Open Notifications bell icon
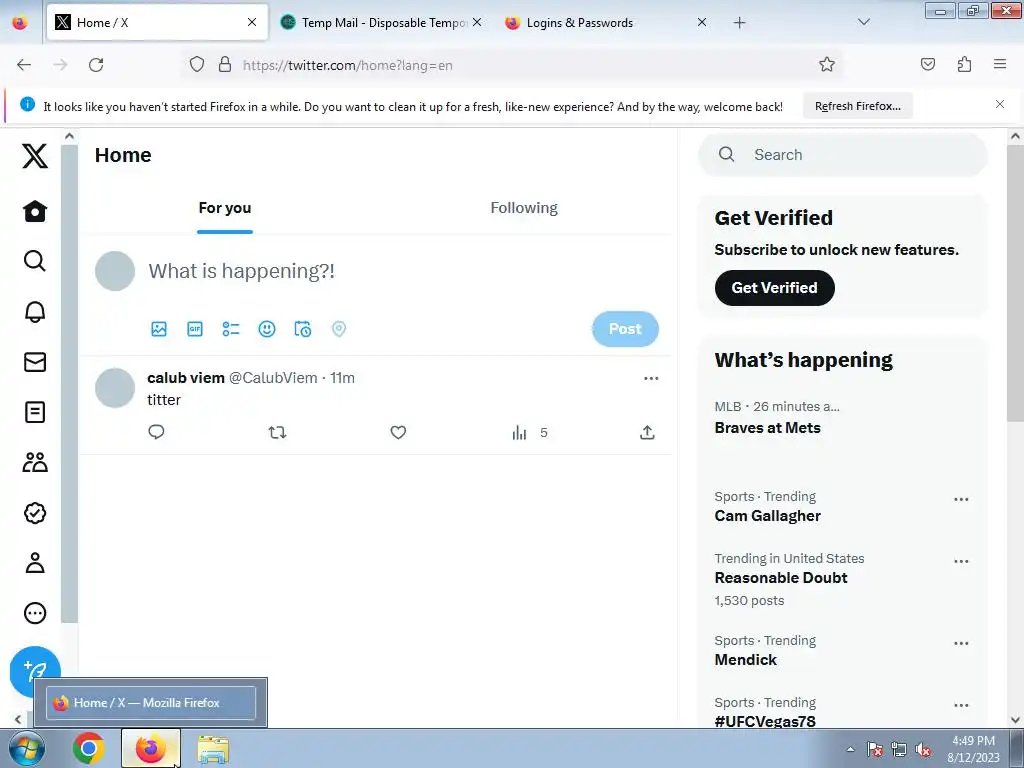The height and width of the screenshot is (768, 1024). coord(35,312)
